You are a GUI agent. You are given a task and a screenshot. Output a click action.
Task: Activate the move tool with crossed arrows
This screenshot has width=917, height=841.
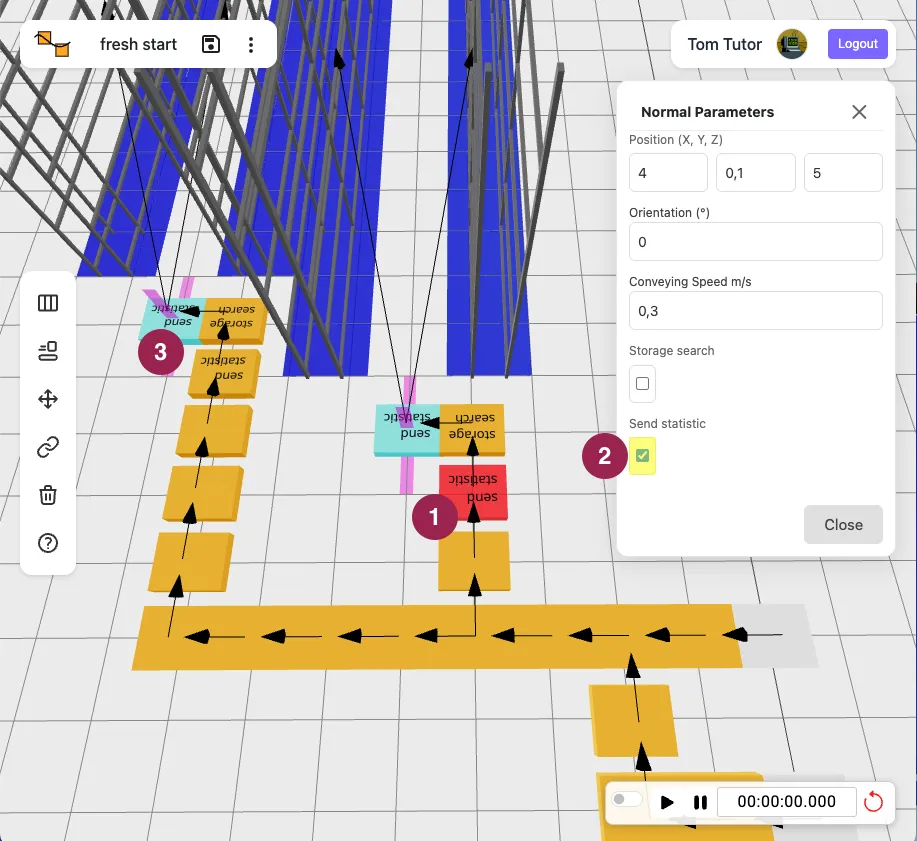tap(47, 399)
